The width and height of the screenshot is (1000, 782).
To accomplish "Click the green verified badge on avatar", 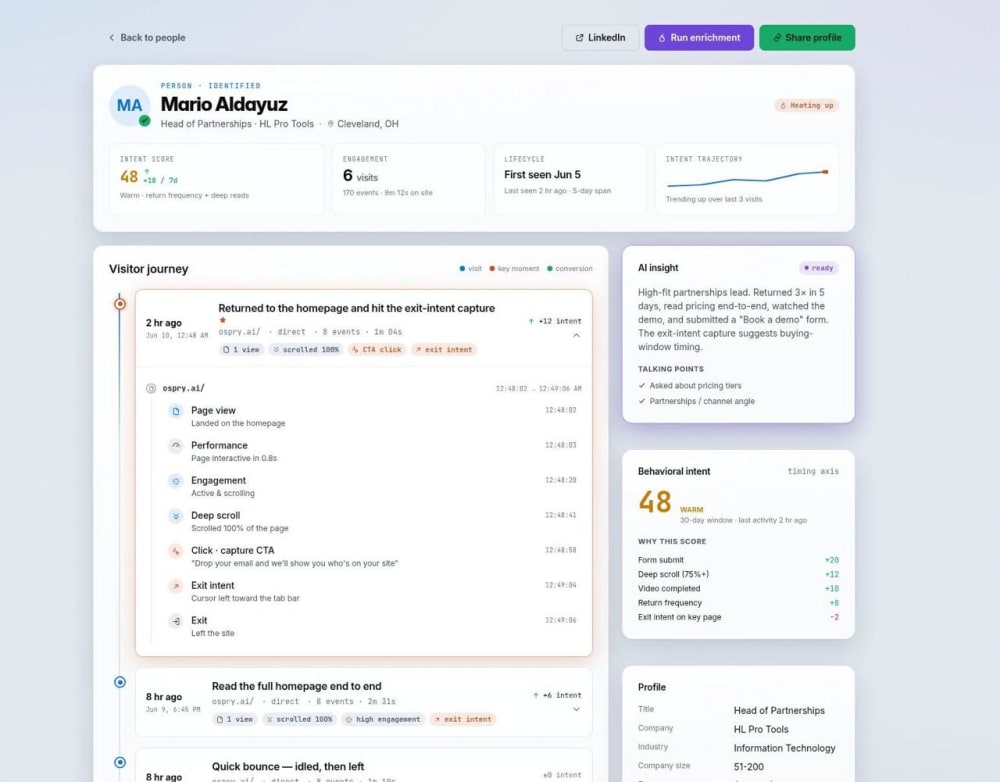I will pyautogui.click(x=145, y=121).
